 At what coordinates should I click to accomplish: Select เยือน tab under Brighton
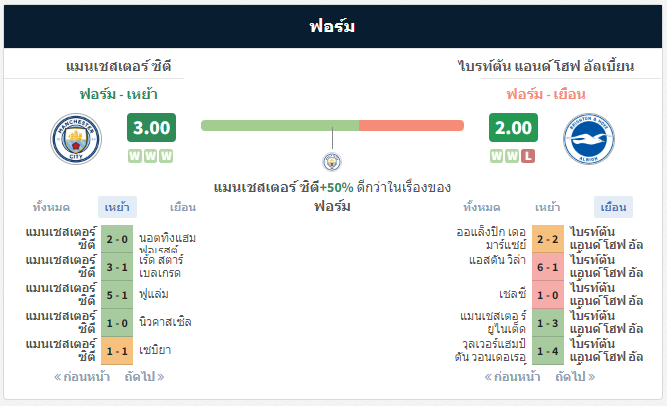tap(613, 207)
